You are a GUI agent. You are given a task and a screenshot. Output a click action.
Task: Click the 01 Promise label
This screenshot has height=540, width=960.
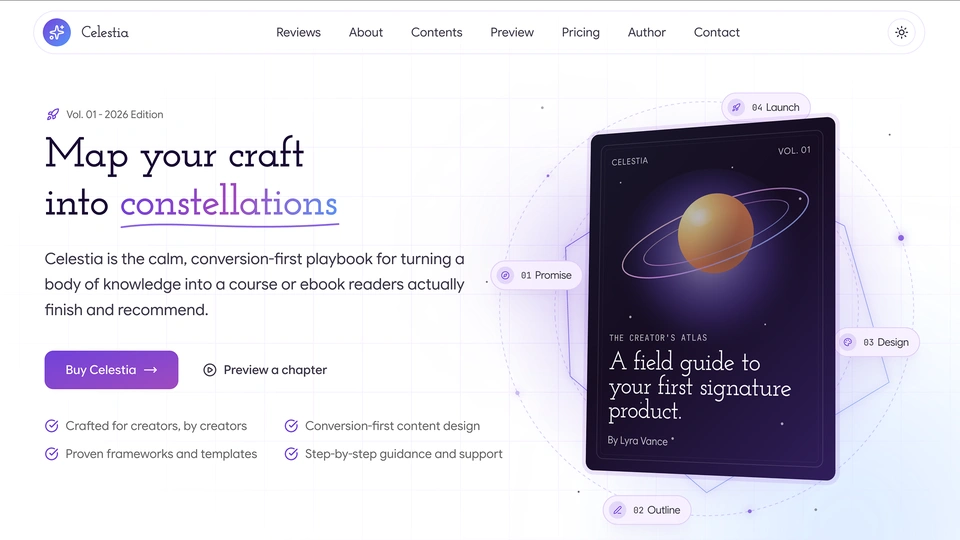point(546,276)
